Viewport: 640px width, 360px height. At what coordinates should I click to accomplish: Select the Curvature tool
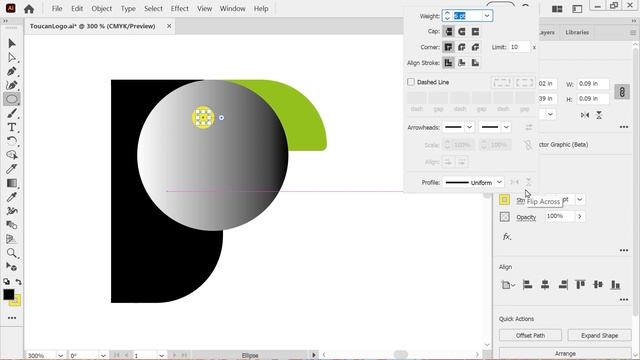tap(12, 85)
